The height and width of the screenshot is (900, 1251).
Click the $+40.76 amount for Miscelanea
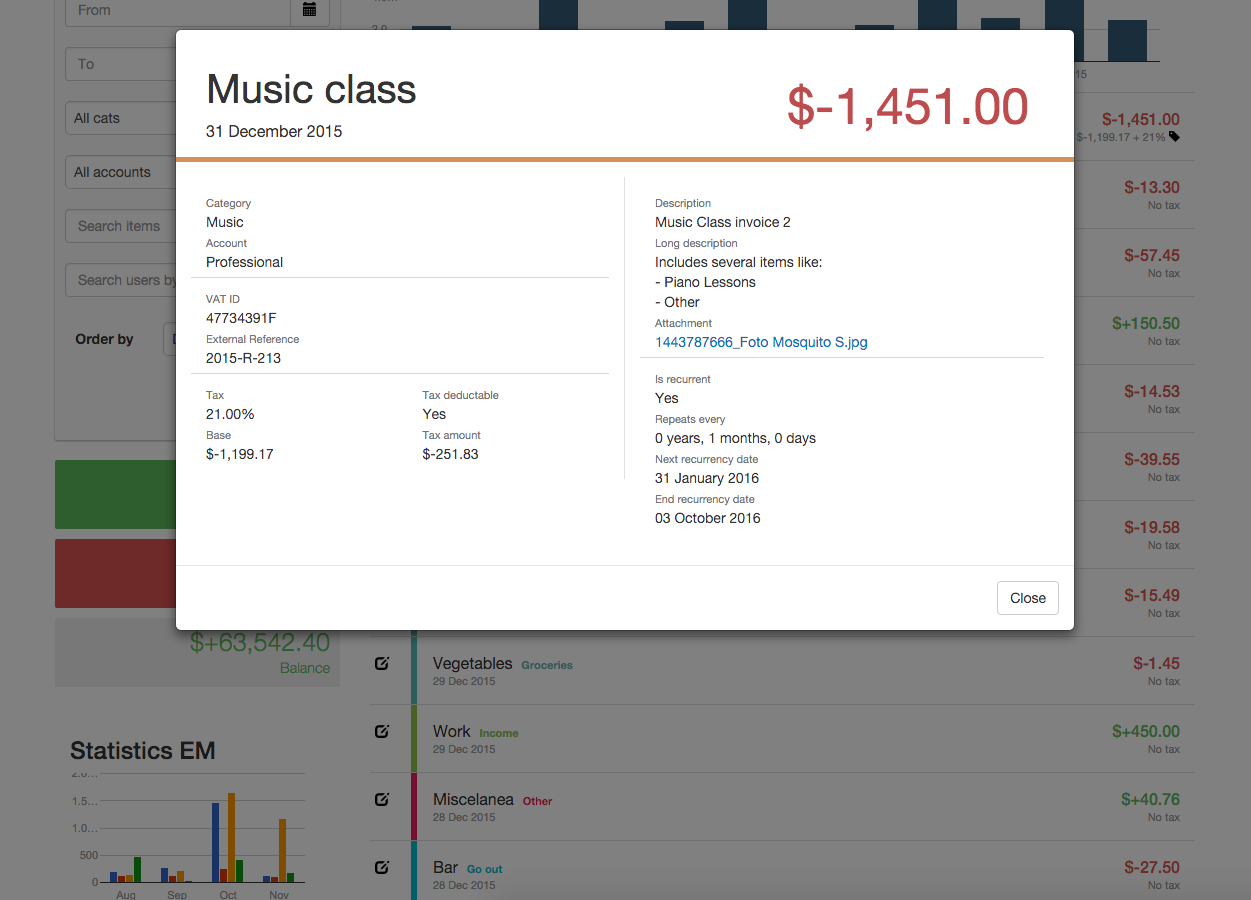[x=1150, y=799]
